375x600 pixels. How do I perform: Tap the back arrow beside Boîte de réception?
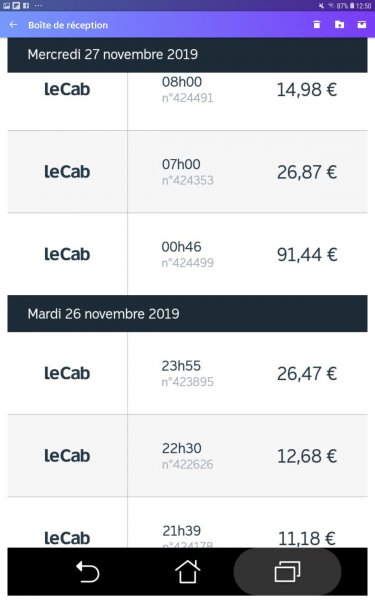click(x=13, y=25)
